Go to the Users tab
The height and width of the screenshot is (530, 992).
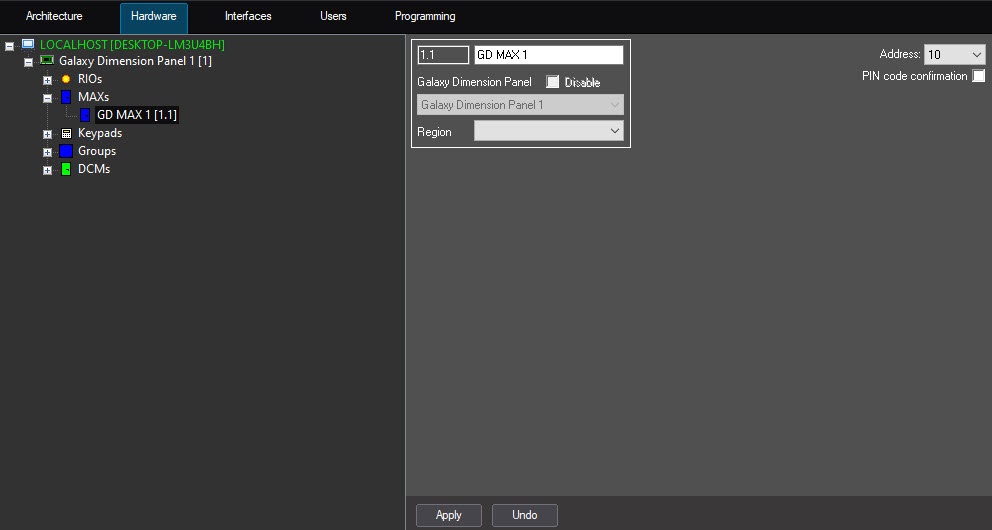[333, 16]
